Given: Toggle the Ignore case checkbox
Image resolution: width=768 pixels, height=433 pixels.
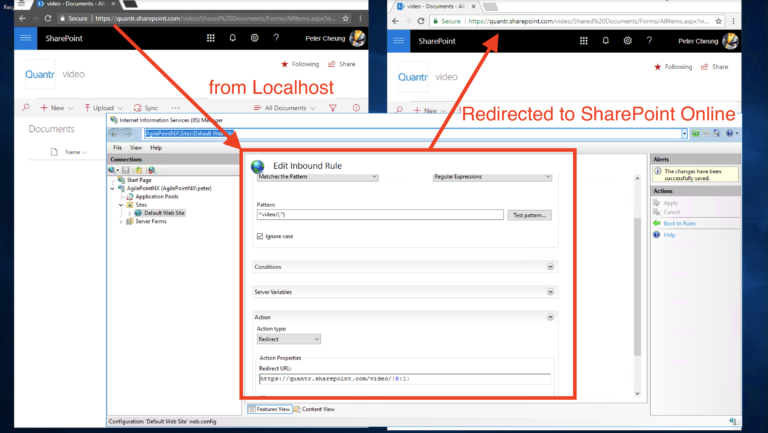Looking at the screenshot, I should click(x=260, y=236).
